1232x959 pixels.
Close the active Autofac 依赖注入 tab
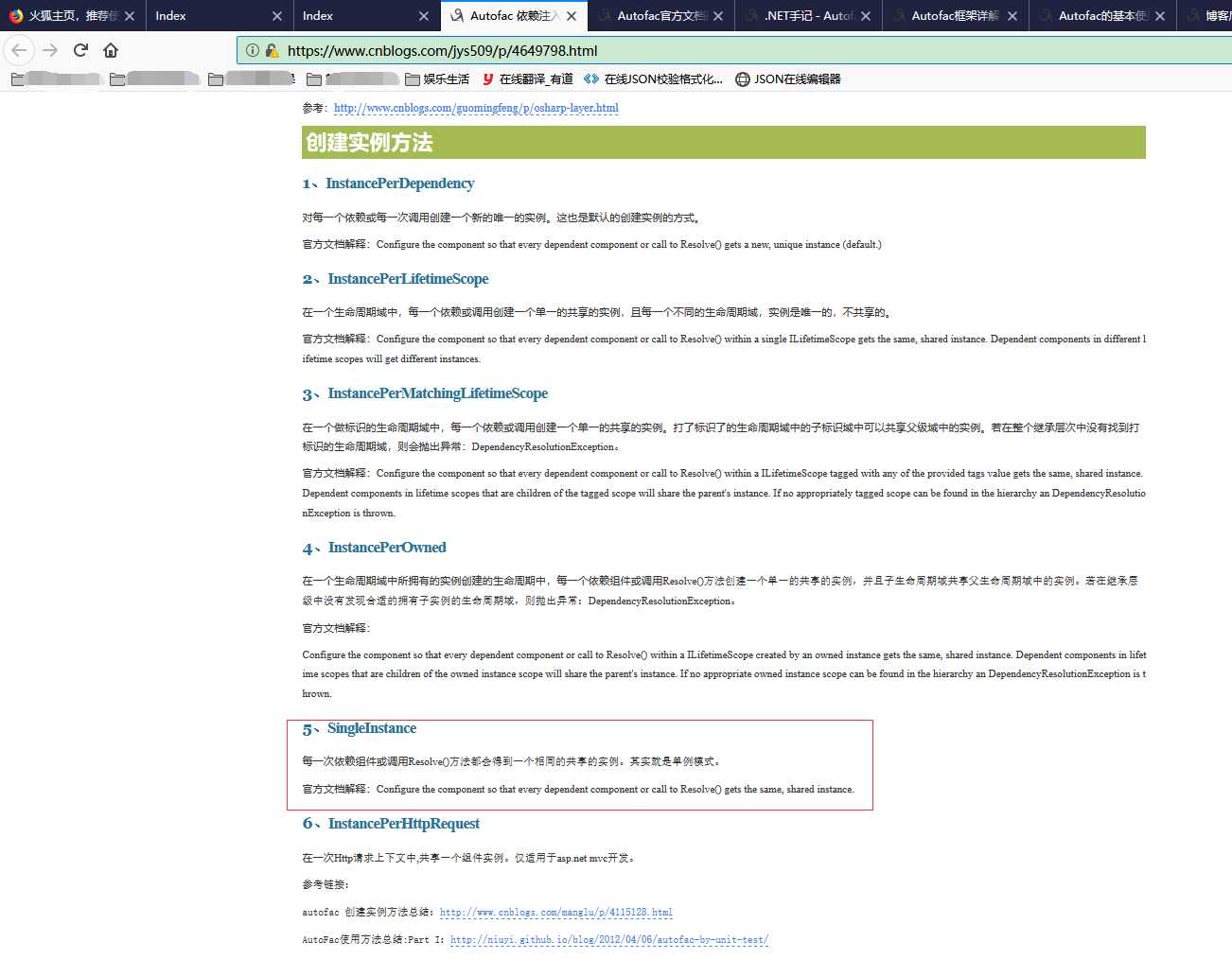pos(572,16)
